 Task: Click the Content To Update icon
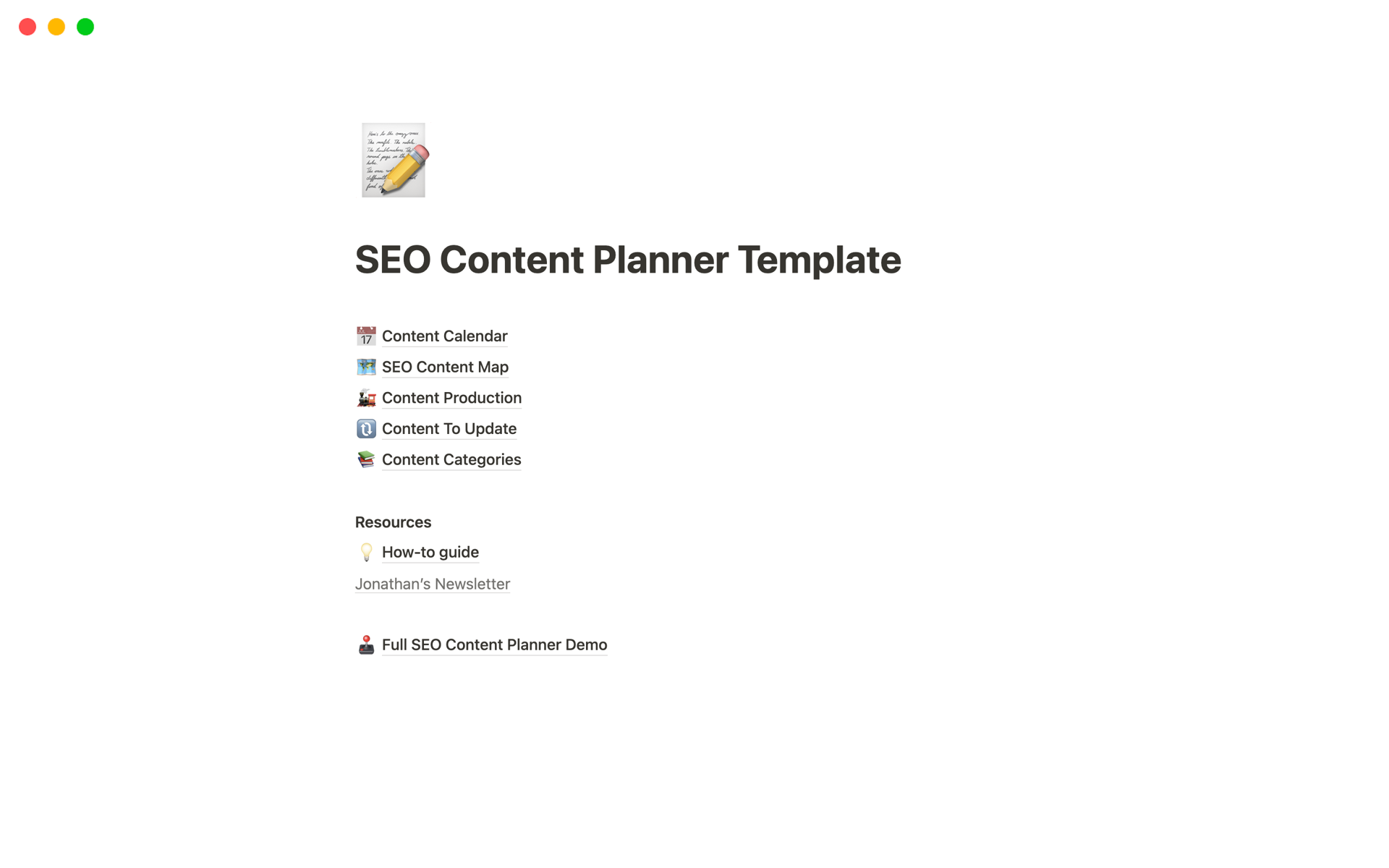(x=366, y=428)
